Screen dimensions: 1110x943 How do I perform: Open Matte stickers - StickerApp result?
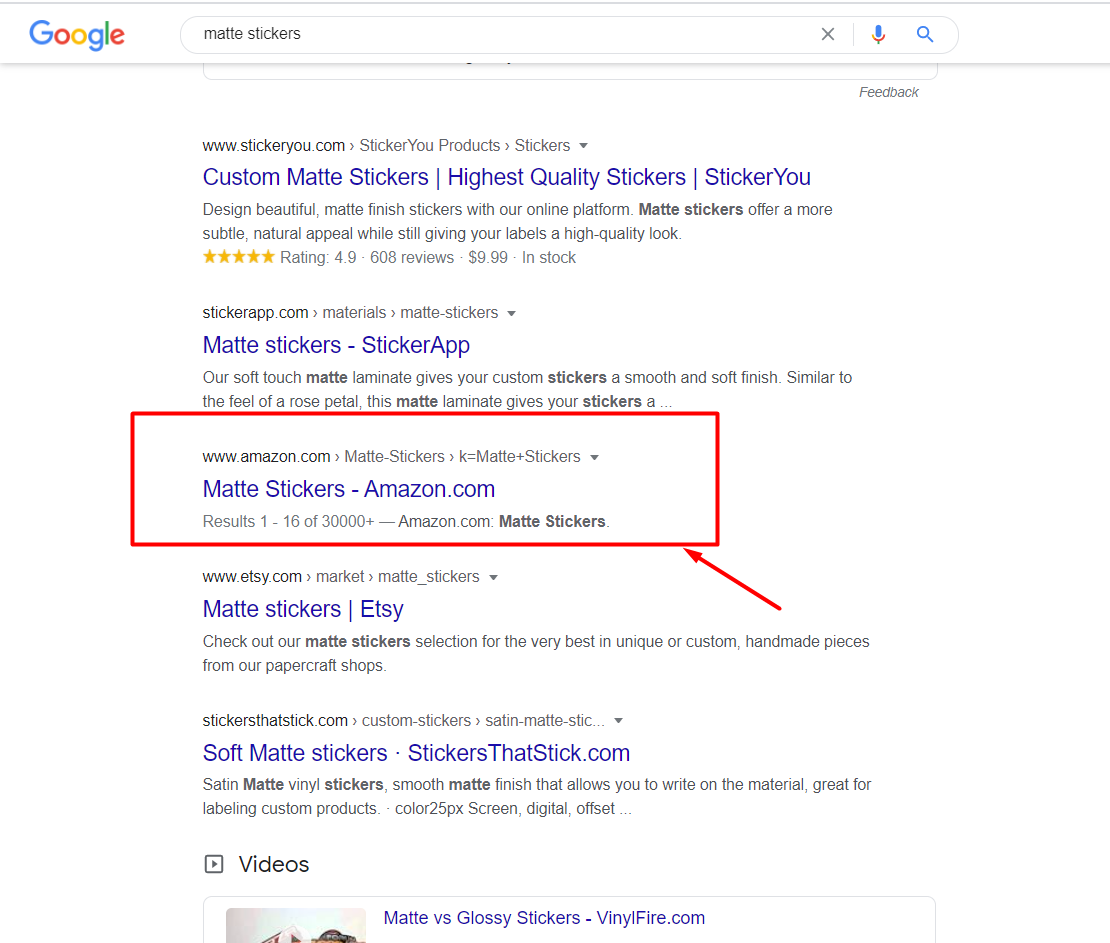coord(336,345)
